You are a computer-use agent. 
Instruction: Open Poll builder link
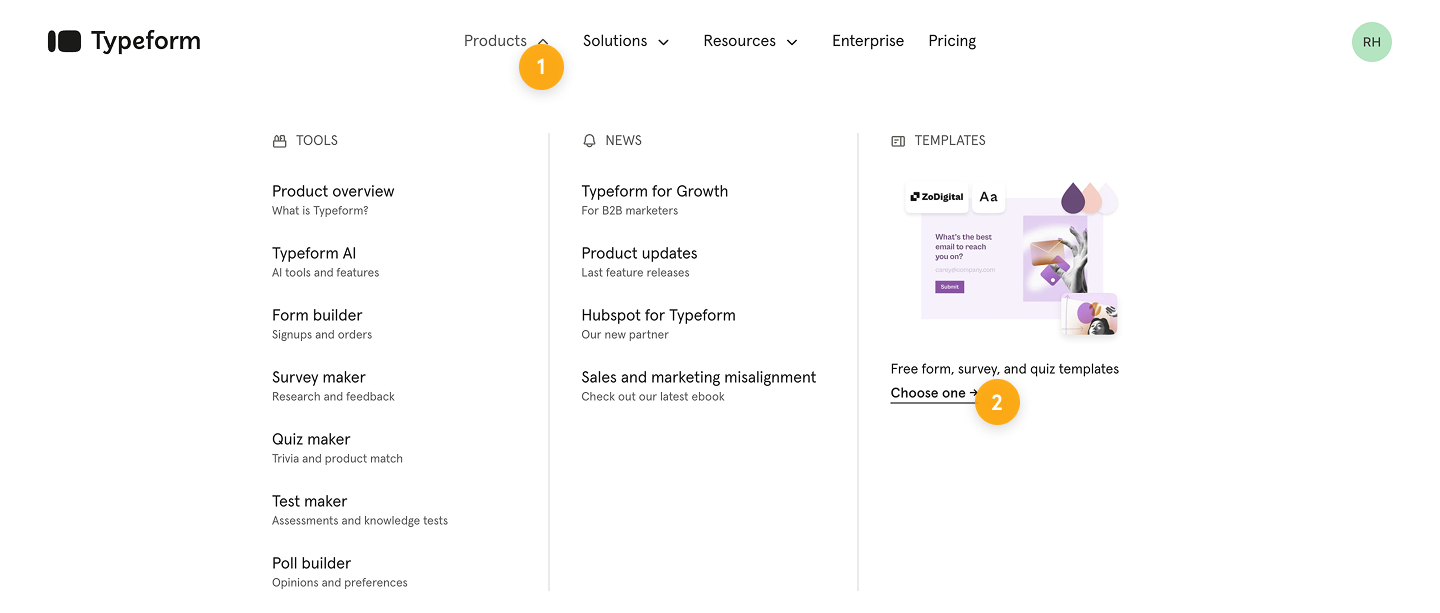(311, 564)
